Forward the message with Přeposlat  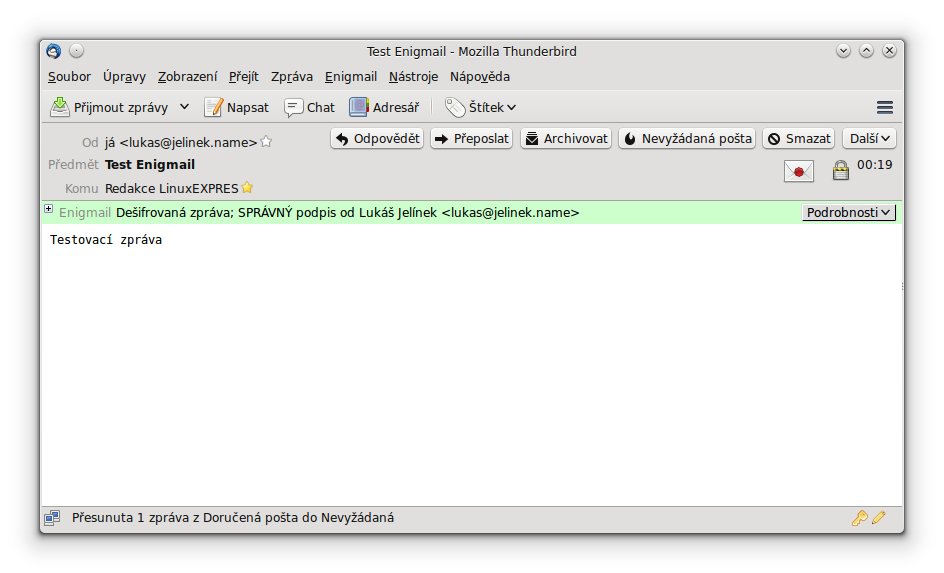tap(471, 138)
